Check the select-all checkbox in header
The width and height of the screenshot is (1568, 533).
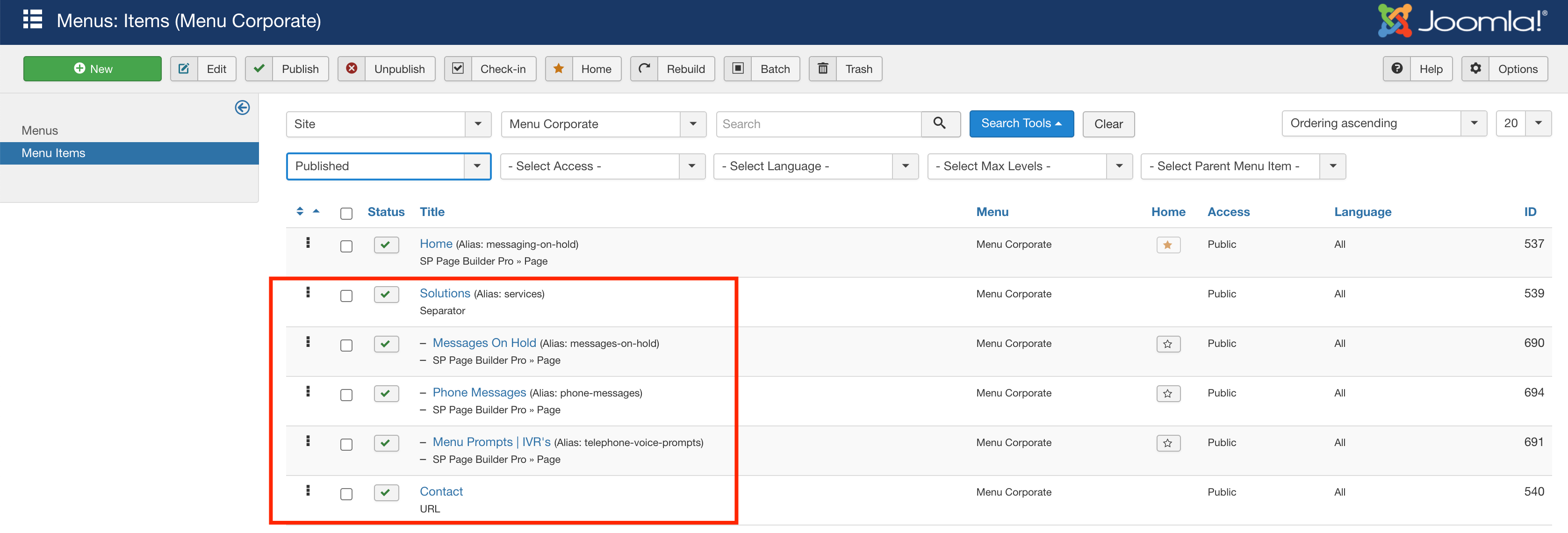[x=346, y=214]
